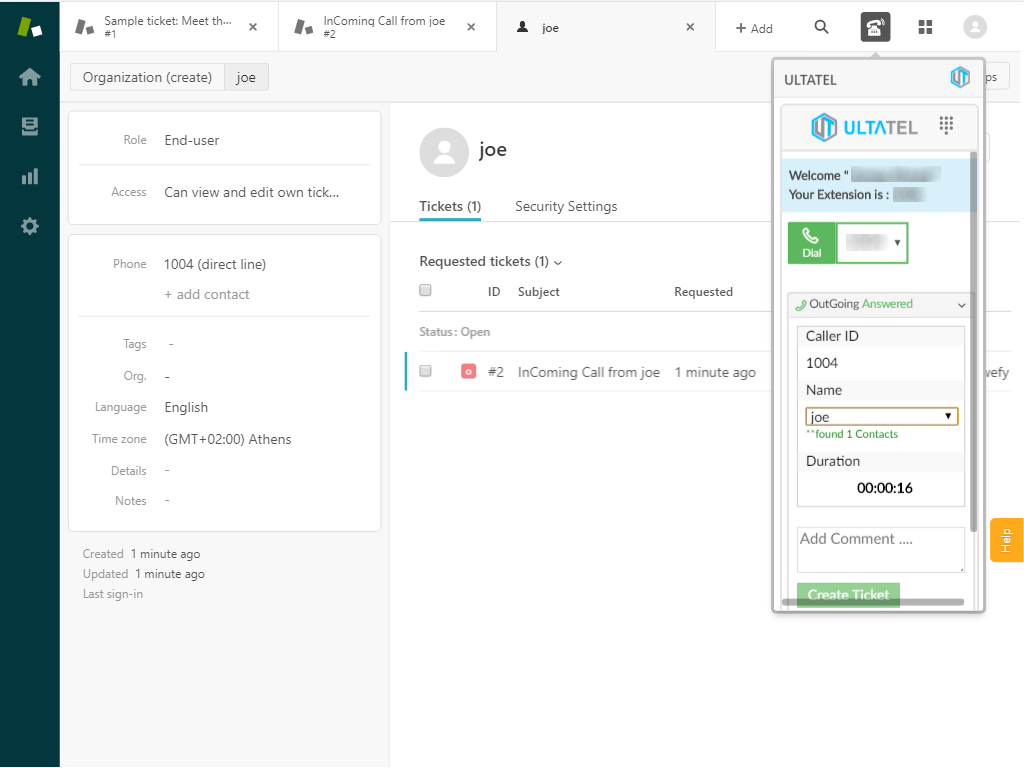
Task: Open your profile avatar in the top bar
Action: pyautogui.click(x=975, y=27)
